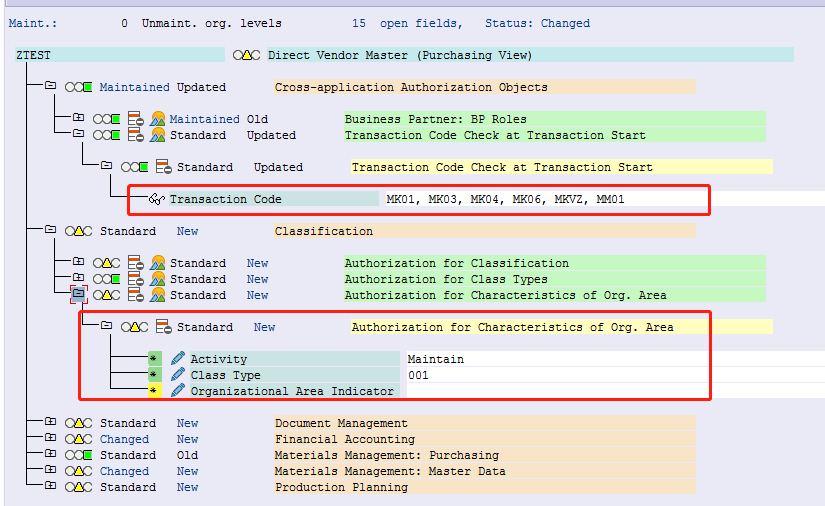Click deactivate icon on yellow Transaction Code Check row
825x506 pixels.
[x=164, y=167]
